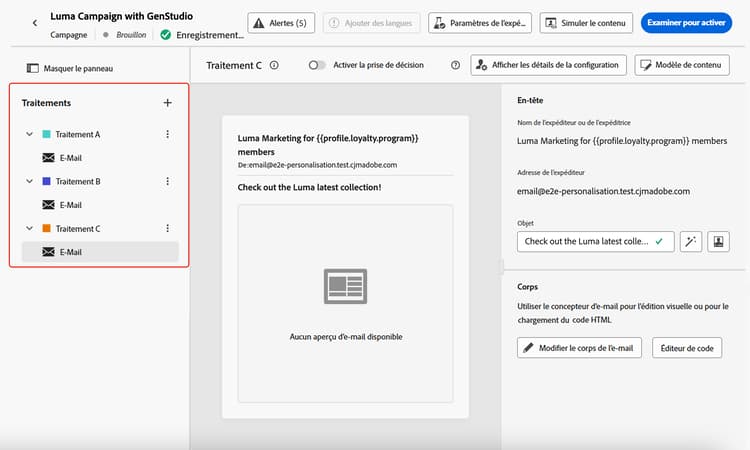Click the Campagne label under the title
This screenshot has width=750, height=450.
[x=69, y=35]
